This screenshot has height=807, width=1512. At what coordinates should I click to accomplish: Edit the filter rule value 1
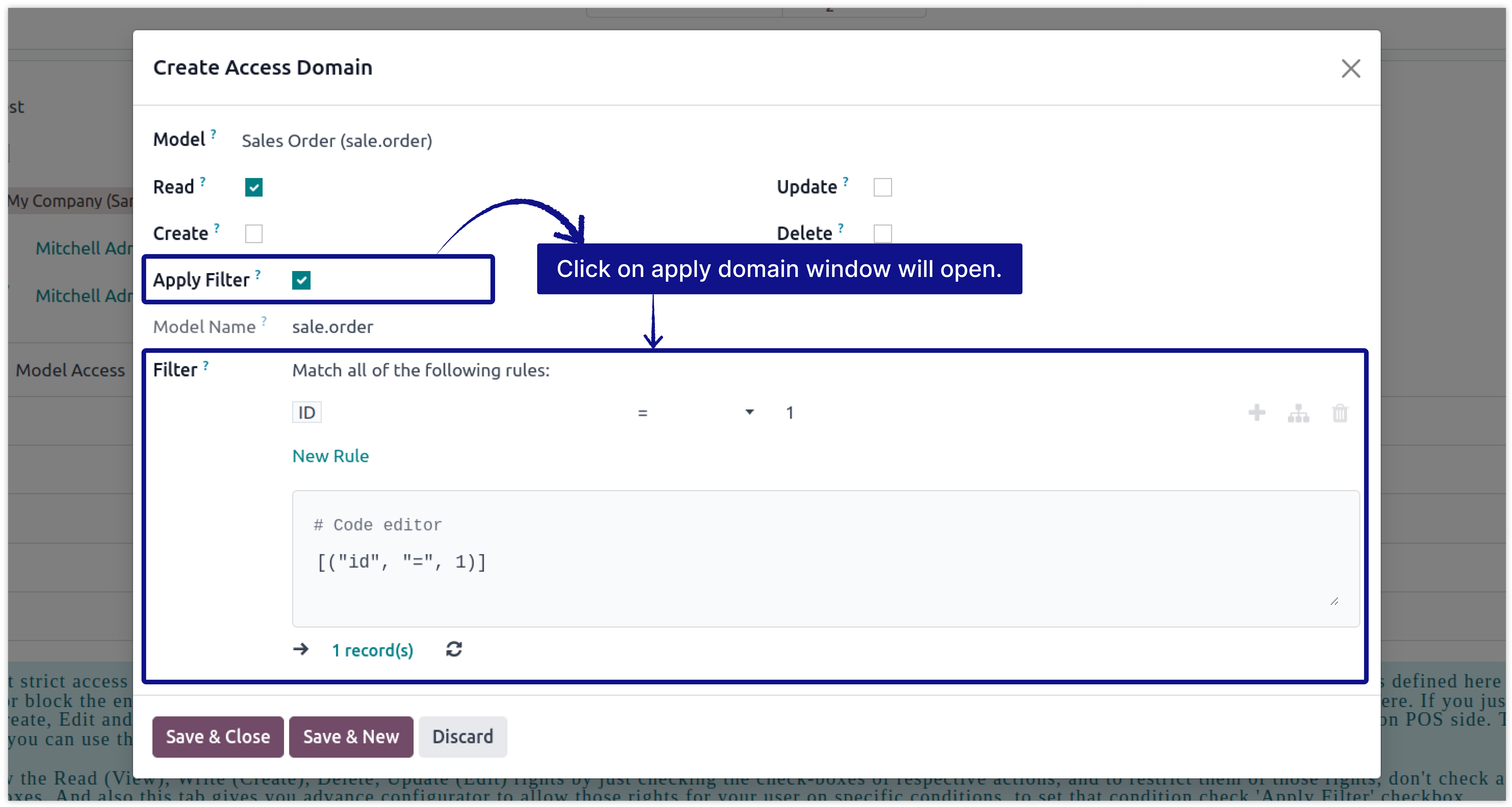[x=790, y=413]
